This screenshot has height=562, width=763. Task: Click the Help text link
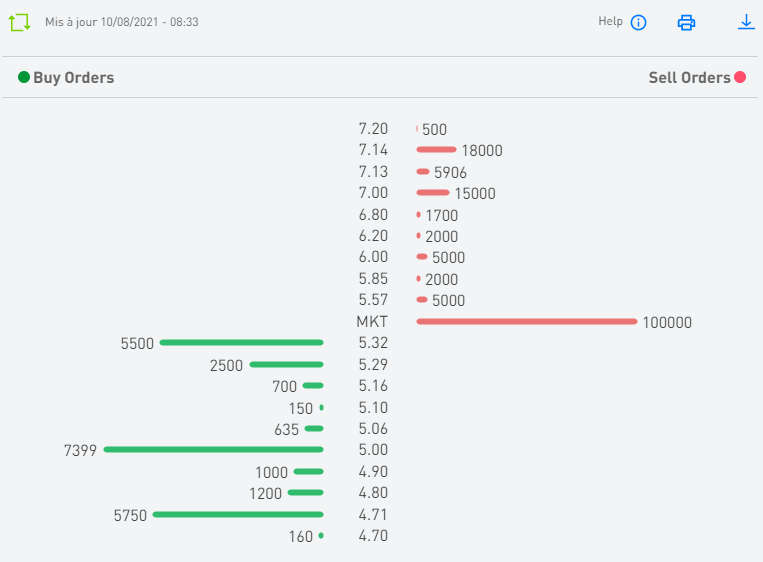coord(610,21)
